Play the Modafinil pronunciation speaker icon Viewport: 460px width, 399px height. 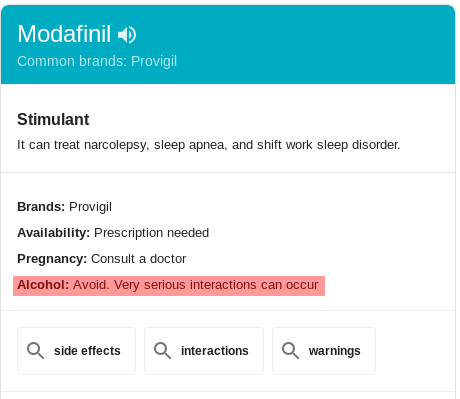point(127,35)
